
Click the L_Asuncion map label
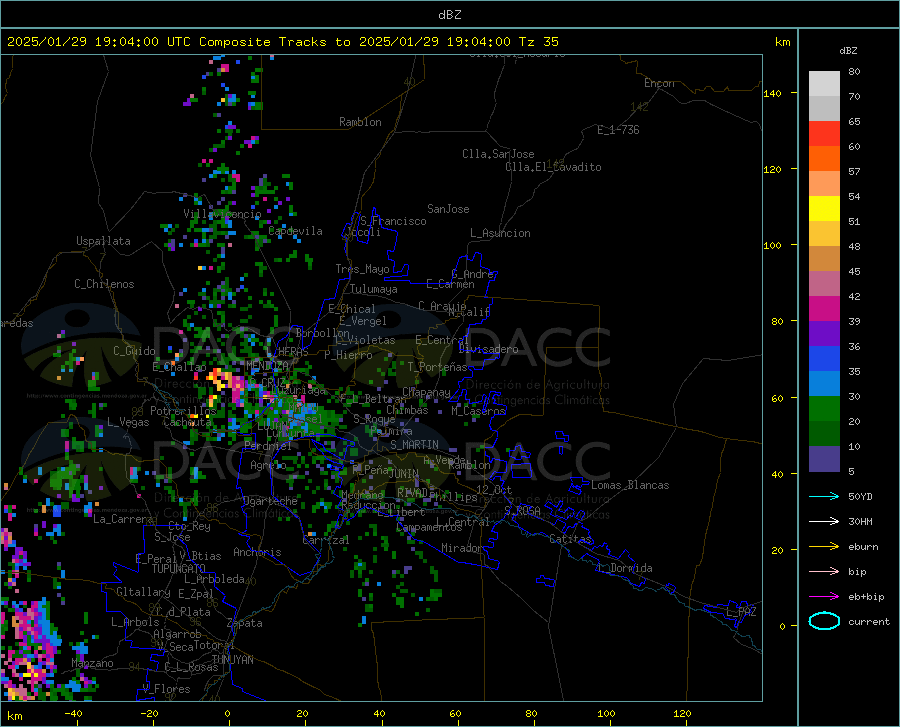tap(500, 233)
